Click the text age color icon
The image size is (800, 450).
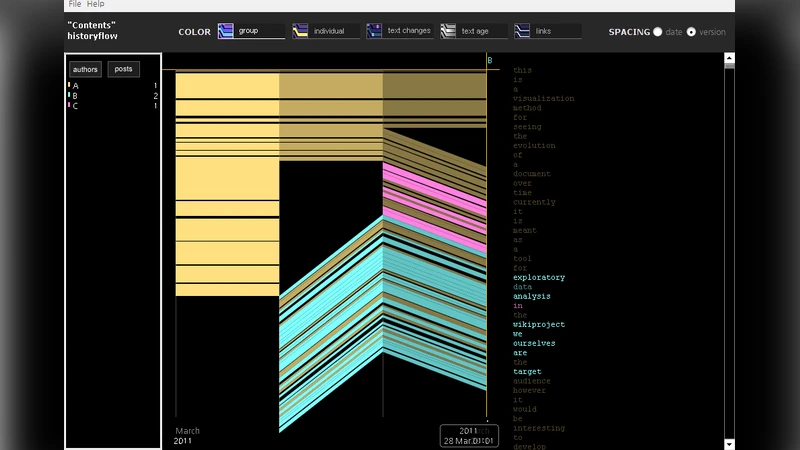449,31
